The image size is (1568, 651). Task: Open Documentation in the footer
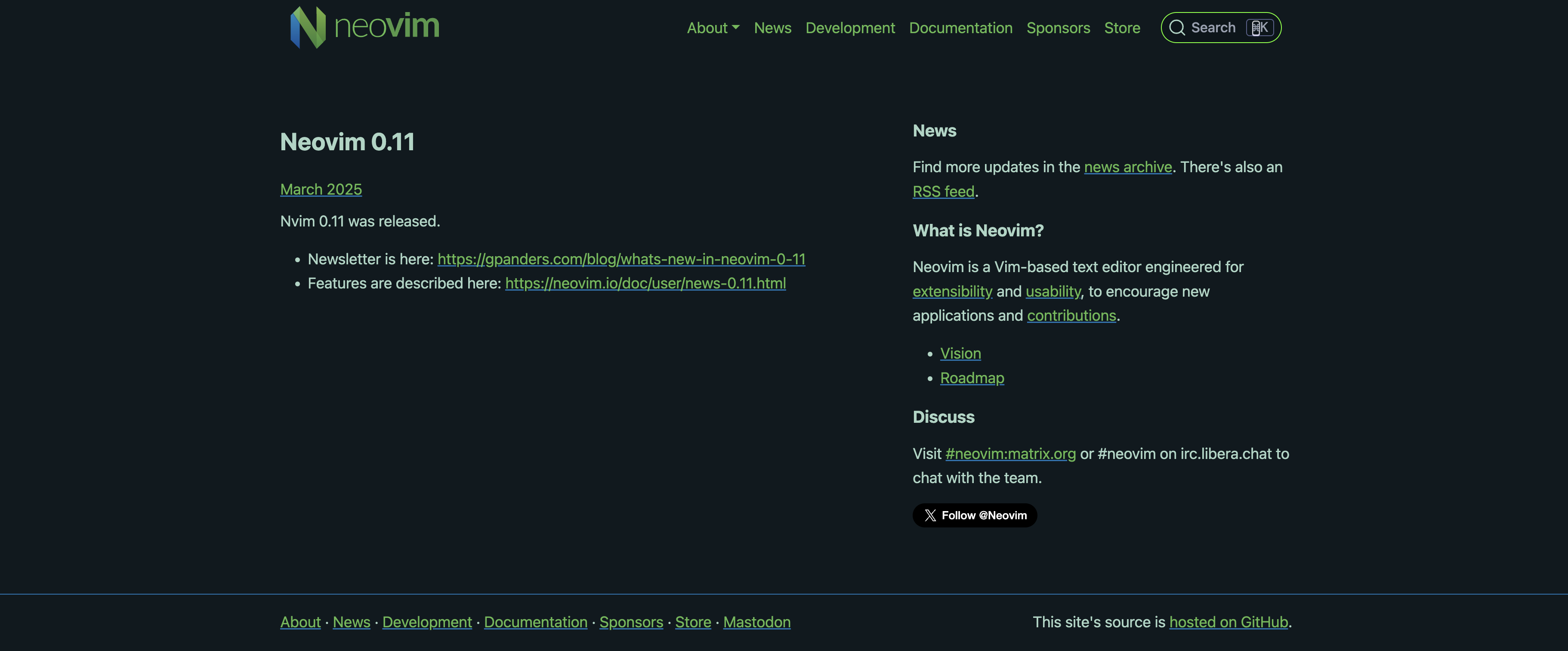click(x=535, y=622)
